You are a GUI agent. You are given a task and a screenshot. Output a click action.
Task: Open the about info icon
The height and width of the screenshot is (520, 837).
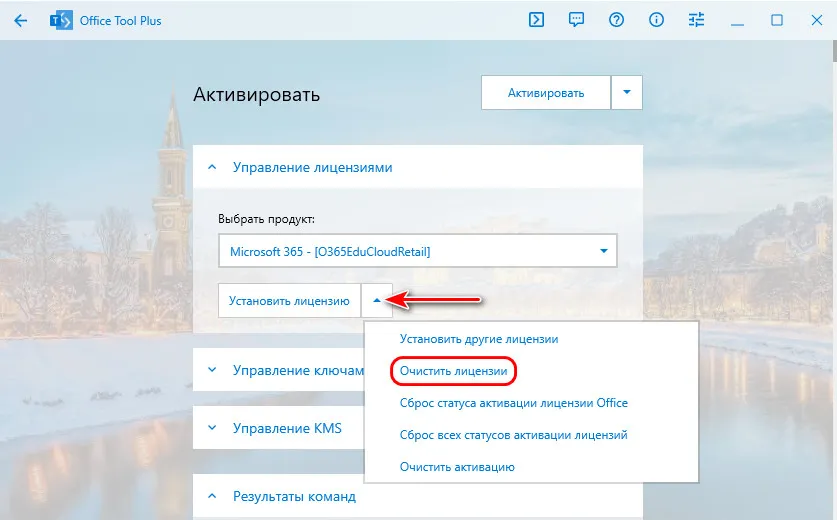[x=657, y=20]
